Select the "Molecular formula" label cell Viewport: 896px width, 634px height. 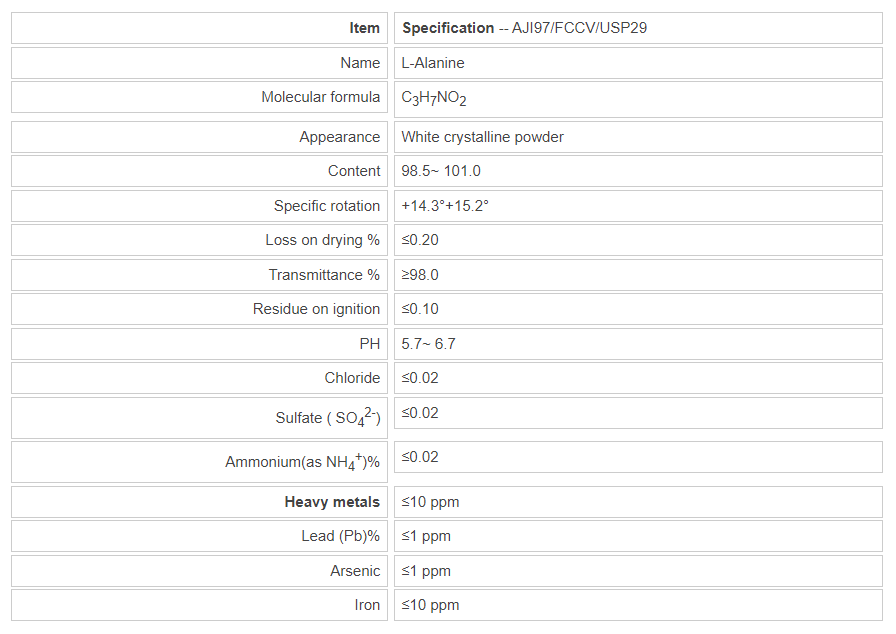click(320, 97)
